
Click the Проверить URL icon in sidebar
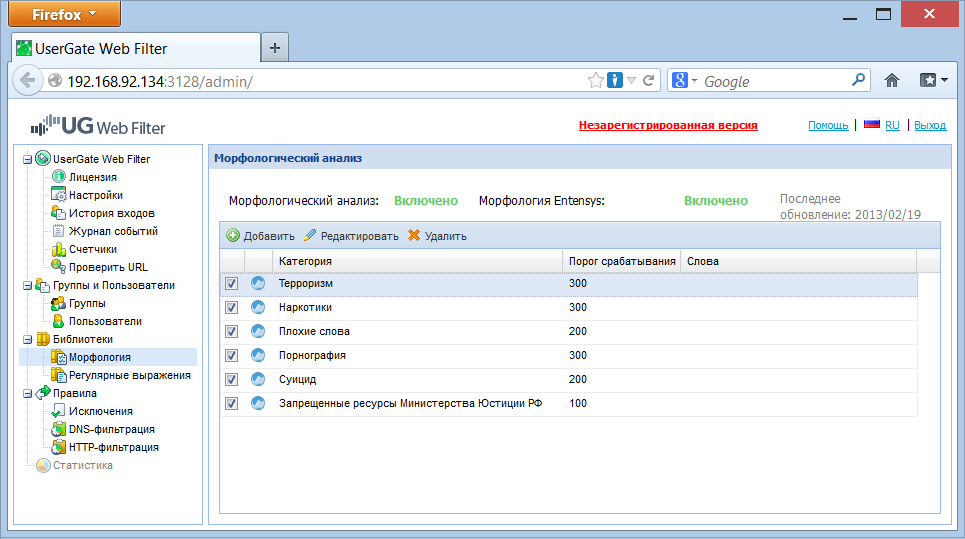pos(58,267)
